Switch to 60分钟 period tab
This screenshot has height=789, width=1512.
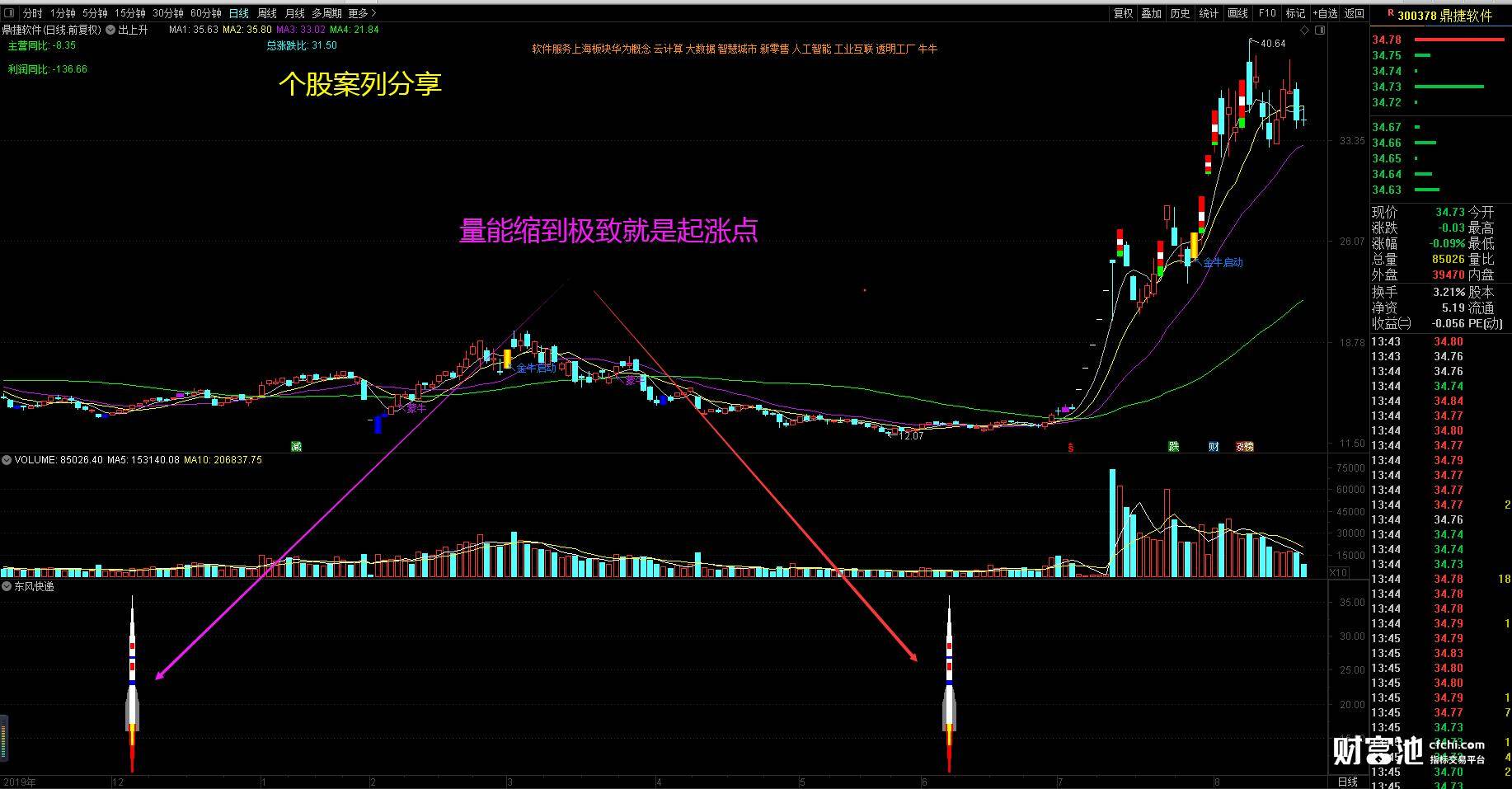205,13
